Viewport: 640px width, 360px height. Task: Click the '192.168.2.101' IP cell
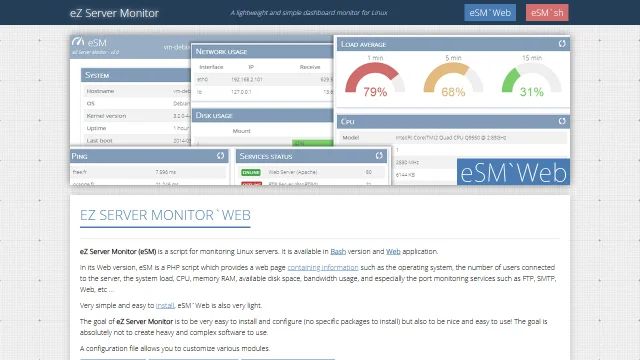click(x=247, y=80)
